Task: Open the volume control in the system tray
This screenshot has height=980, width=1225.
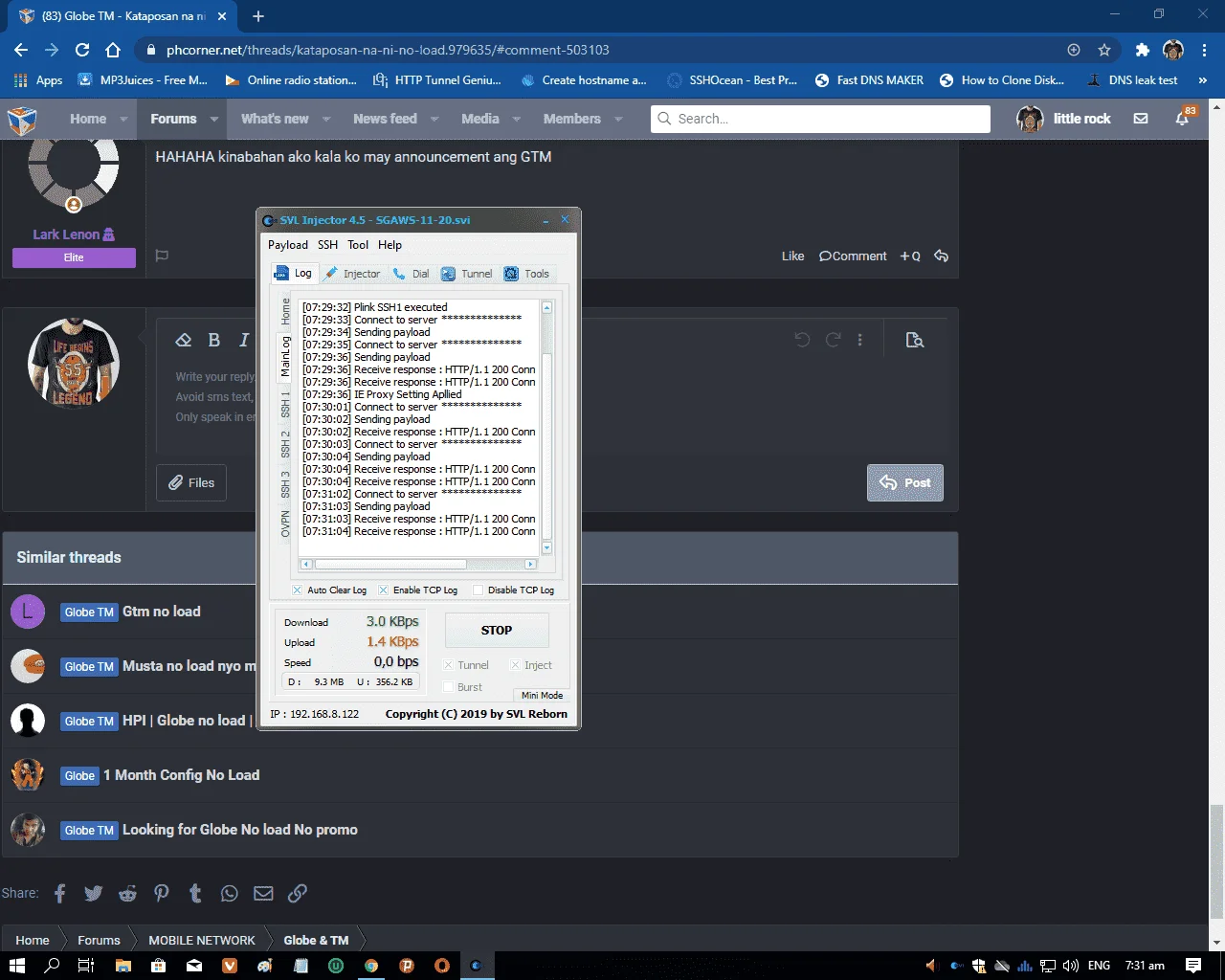Action: [1071, 965]
